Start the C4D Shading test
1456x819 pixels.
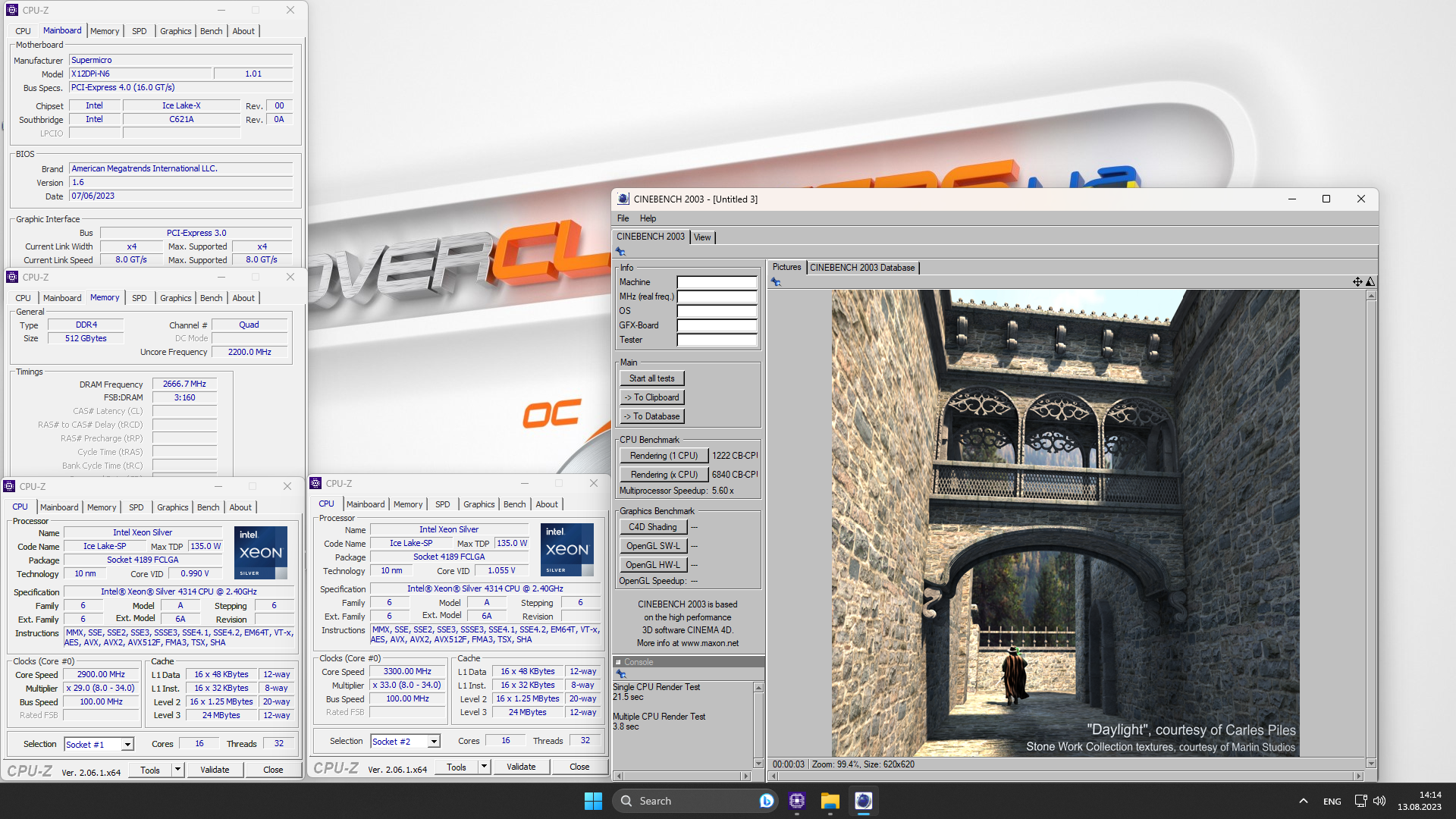pyautogui.click(x=653, y=527)
